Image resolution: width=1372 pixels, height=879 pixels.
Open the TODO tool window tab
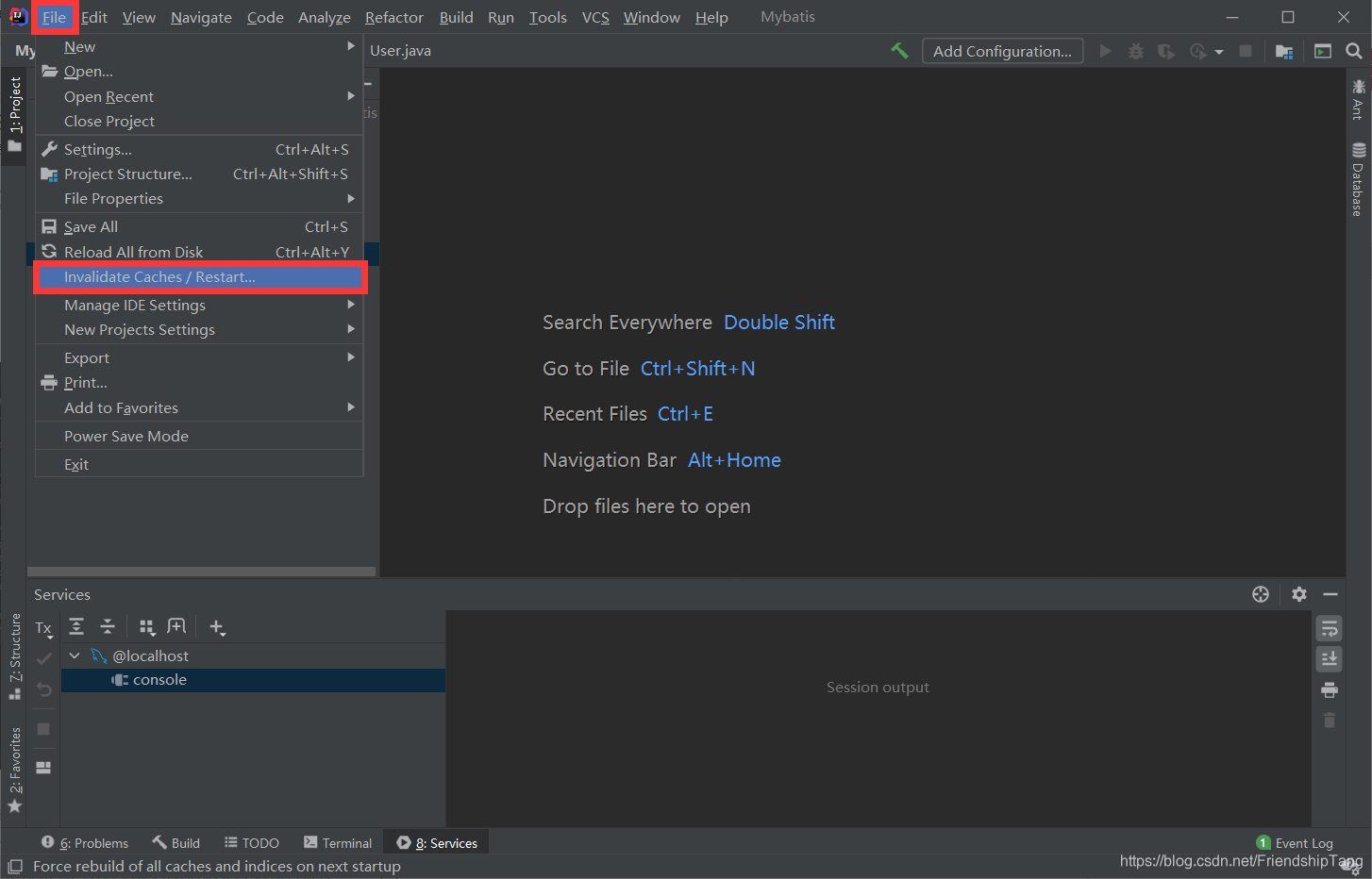coord(252,843)
